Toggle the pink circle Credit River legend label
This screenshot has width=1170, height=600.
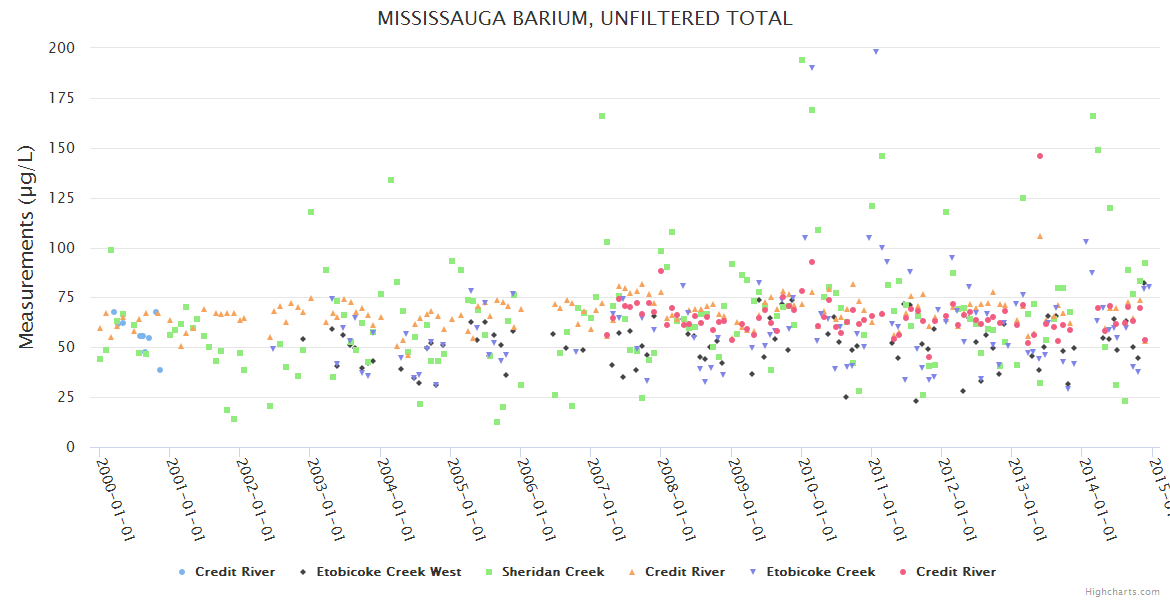point(955,572)
